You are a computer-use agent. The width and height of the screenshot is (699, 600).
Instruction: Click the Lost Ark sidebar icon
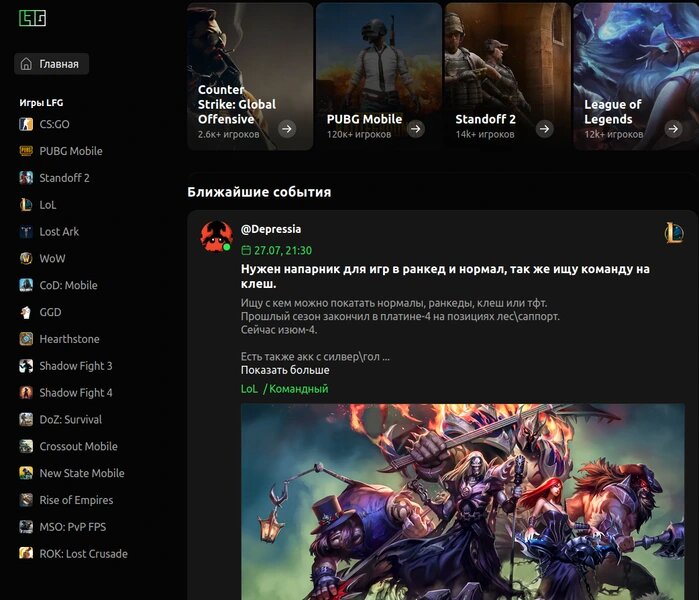(x=26, y=231)
